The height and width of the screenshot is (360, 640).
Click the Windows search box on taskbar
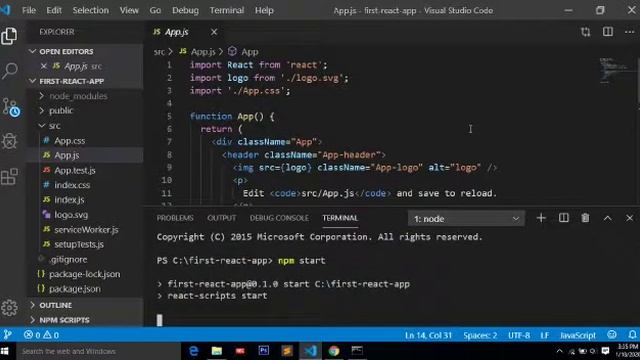[x=98, y=351]
